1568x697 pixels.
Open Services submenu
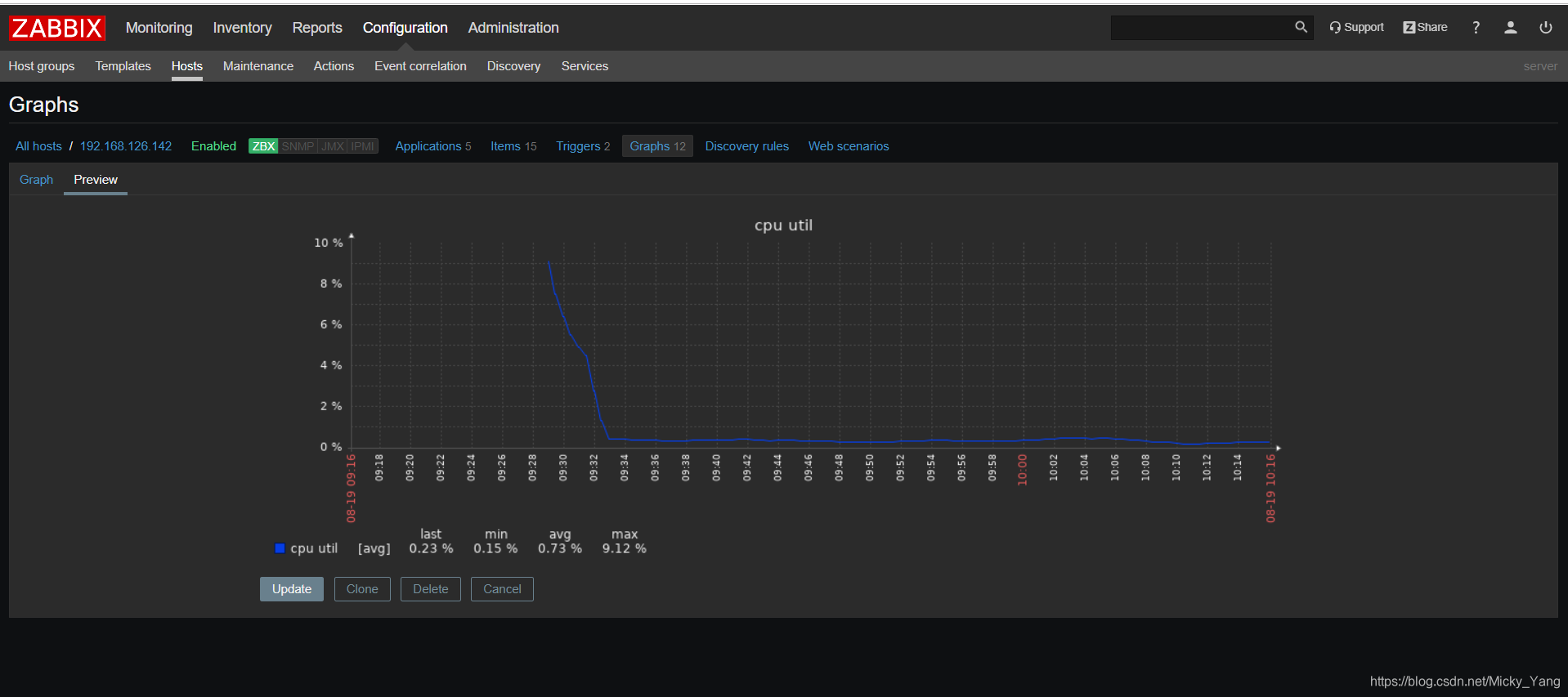pos(585,66)
